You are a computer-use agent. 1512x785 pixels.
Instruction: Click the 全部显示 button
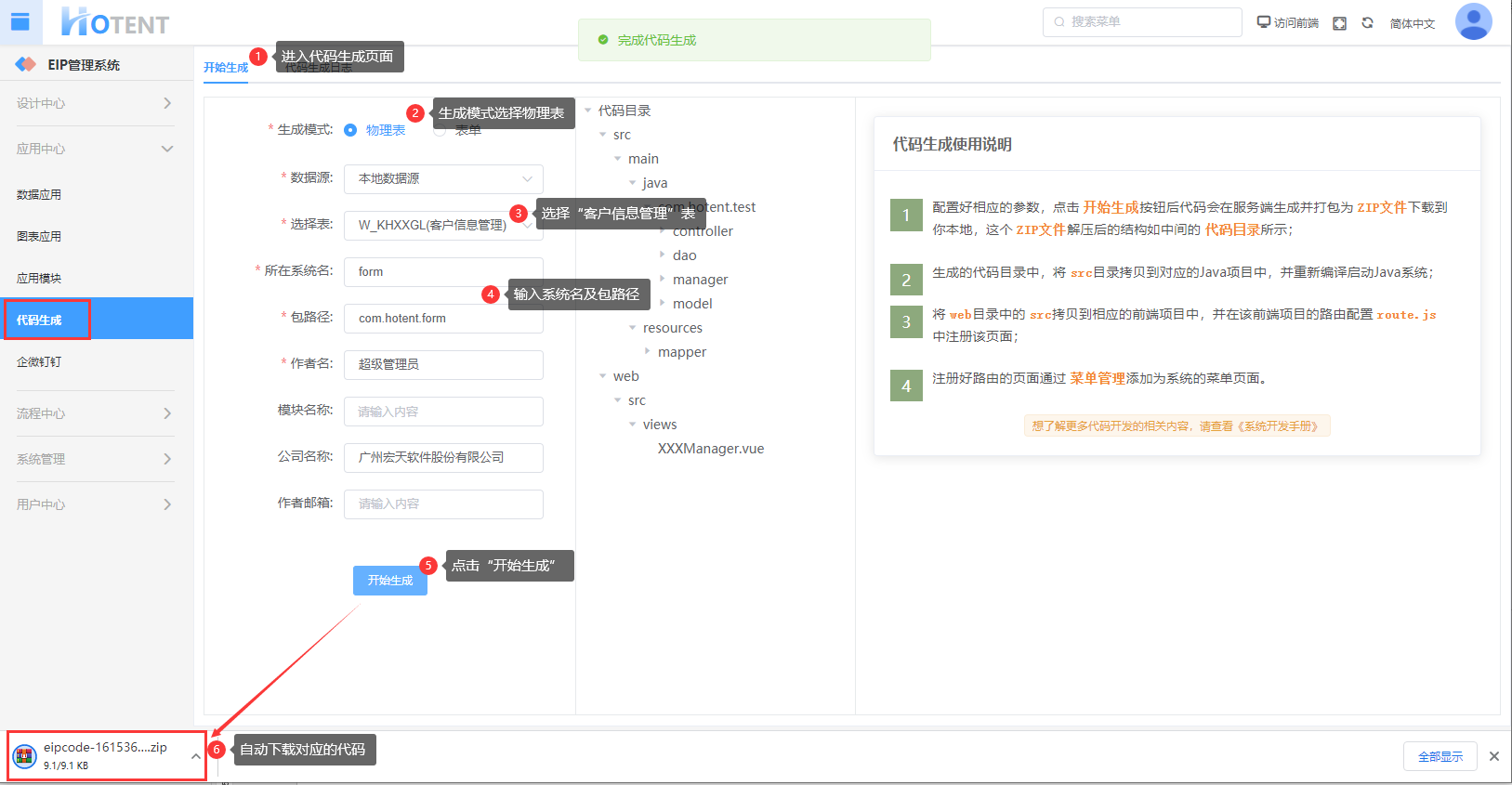coord(1440,756)
